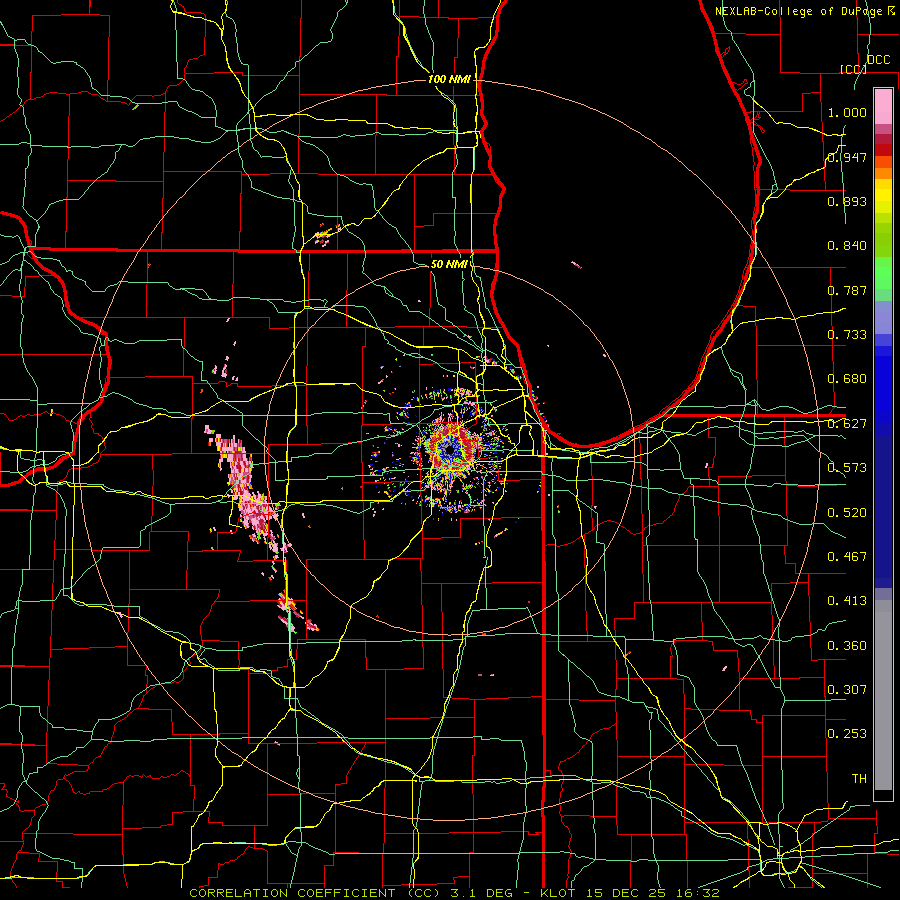The image size is (900, 900).
Task: Click the 0.787 color scale value
Action: pyautogui.click(x=847, y=290)
